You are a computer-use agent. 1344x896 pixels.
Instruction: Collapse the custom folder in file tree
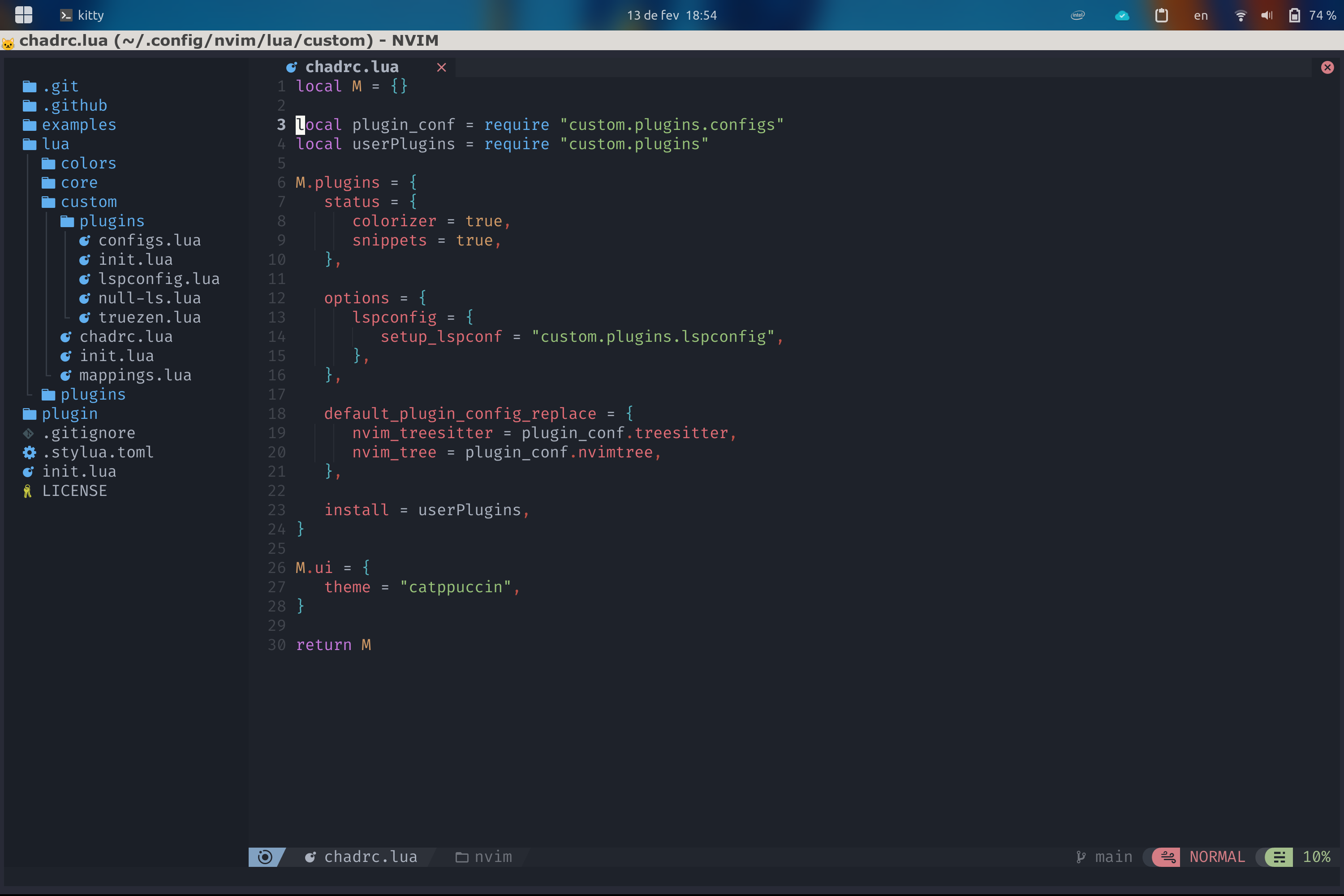coord(89,201)
